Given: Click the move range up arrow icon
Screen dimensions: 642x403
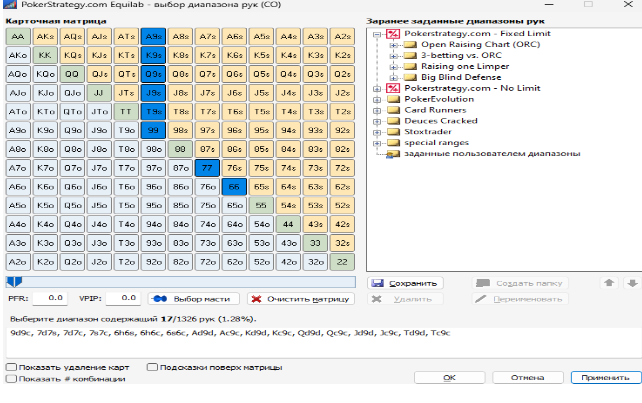Looking at the screenshot, I should pyautogui.click(x=609, y=283).
